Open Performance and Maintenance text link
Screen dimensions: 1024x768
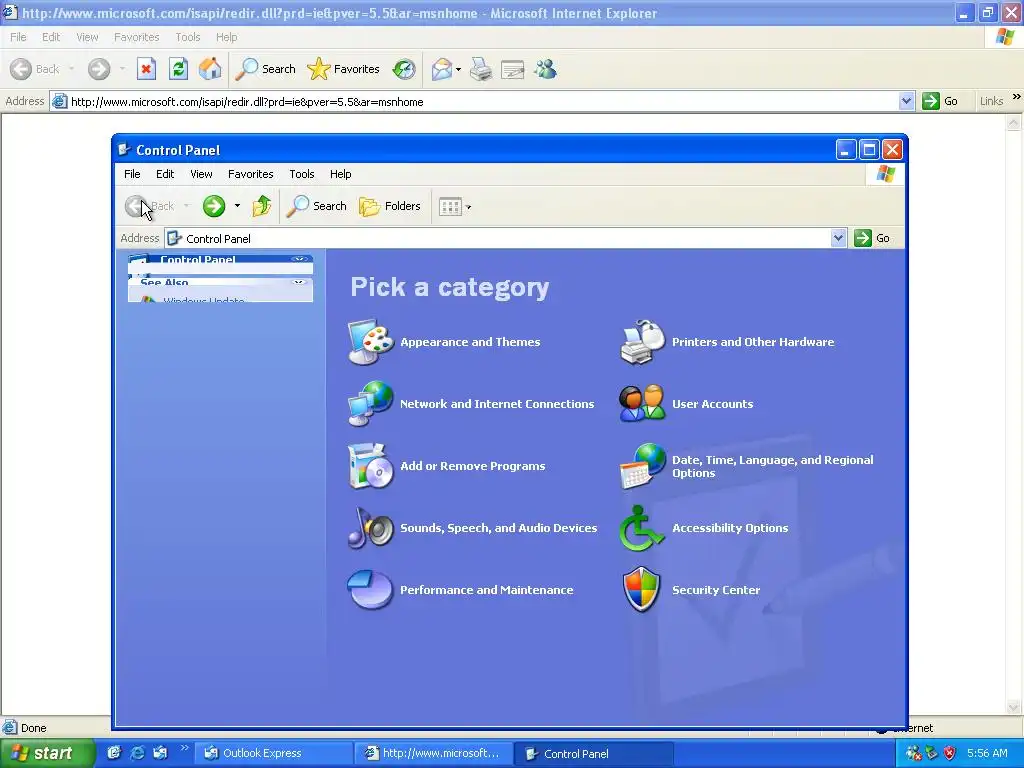pyautogui.click(x=487, y=590)
